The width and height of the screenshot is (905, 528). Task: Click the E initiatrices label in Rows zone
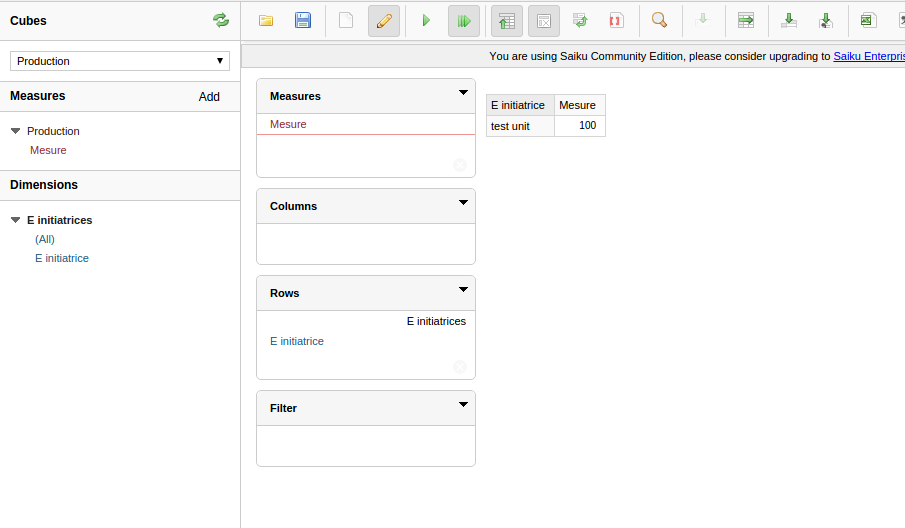pyautogui.click(x=436, y=321)
